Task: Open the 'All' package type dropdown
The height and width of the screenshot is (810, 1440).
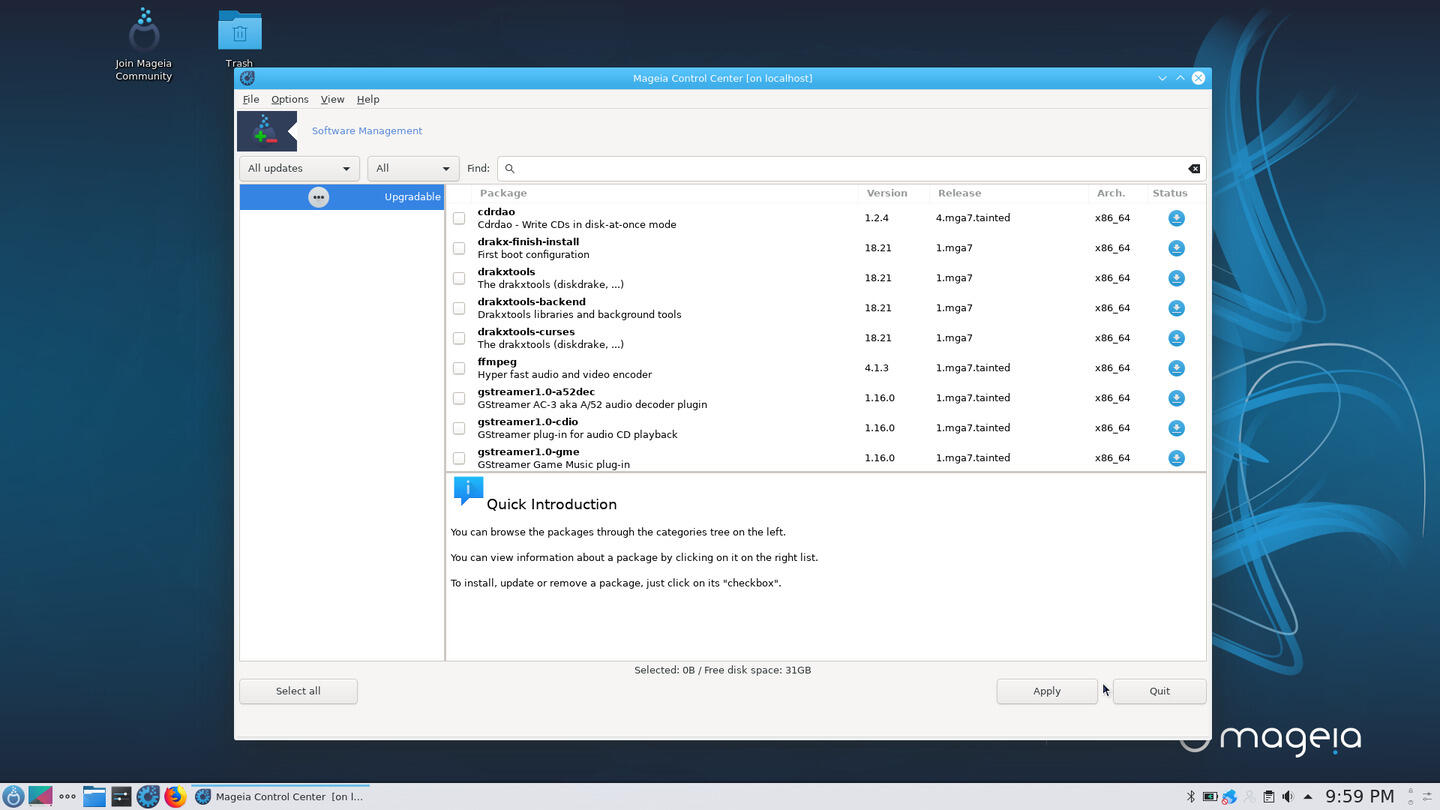Action: (x=413, y=169)
